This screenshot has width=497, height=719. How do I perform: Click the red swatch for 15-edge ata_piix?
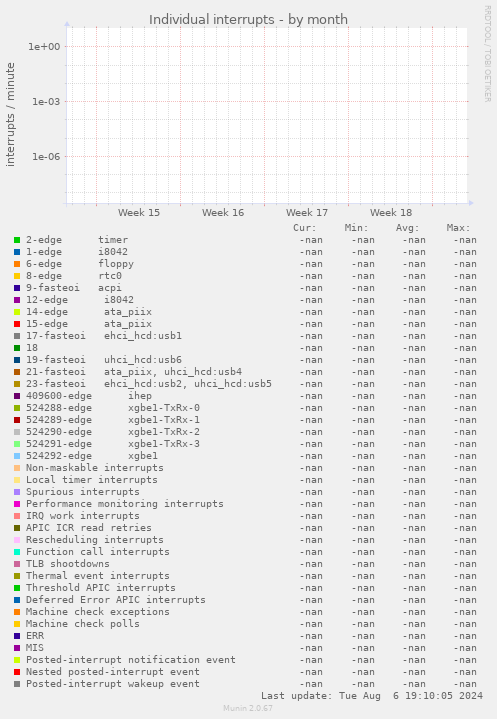point(17,324)
